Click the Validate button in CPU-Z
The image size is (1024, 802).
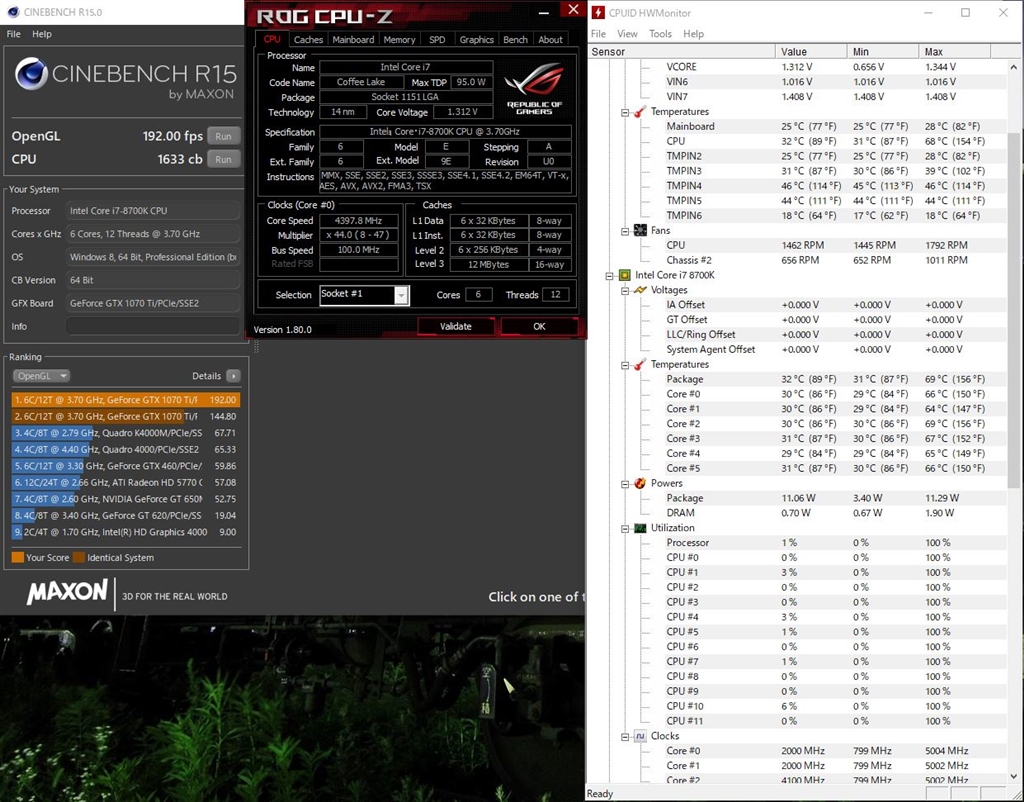coord(456,327)
